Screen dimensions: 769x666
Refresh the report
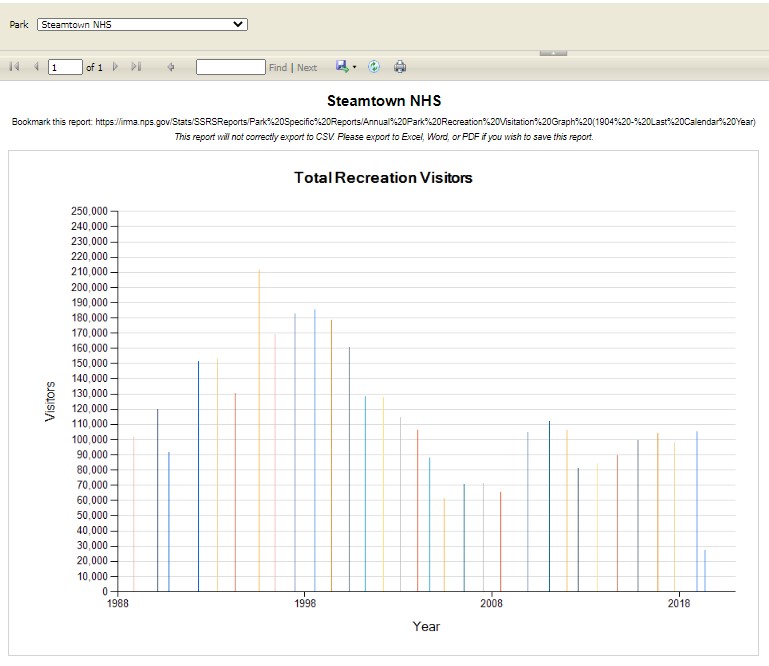(x=374, y=67)
